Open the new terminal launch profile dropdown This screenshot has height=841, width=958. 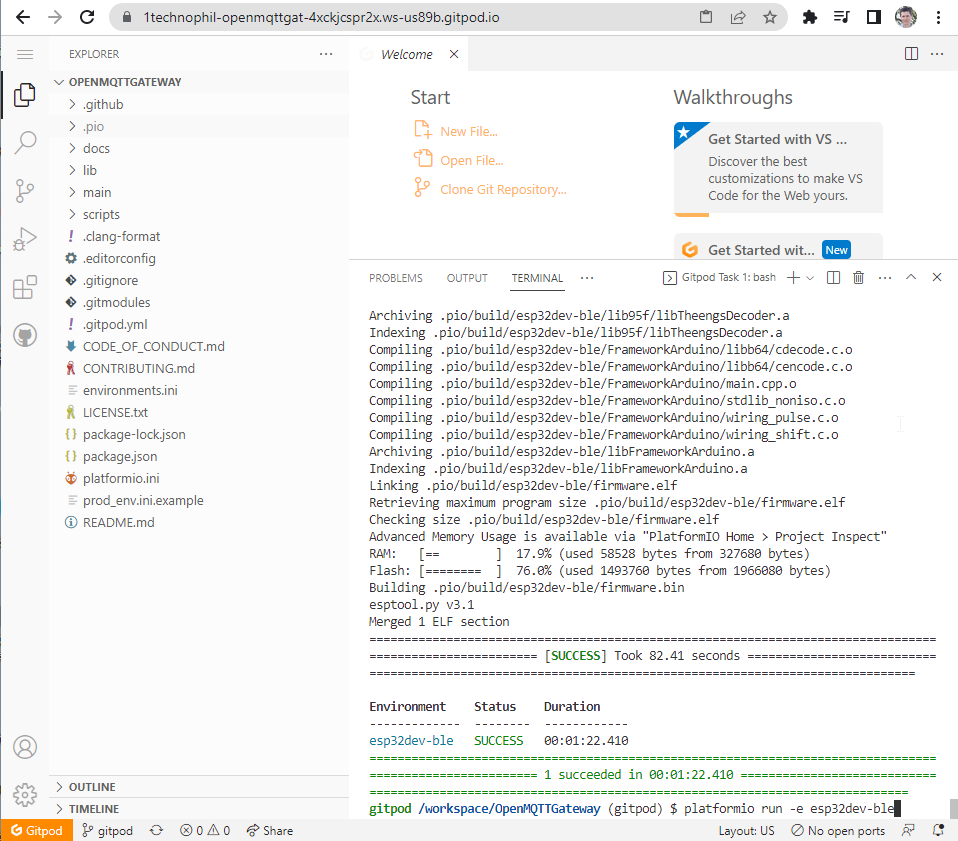coord(810,278)
